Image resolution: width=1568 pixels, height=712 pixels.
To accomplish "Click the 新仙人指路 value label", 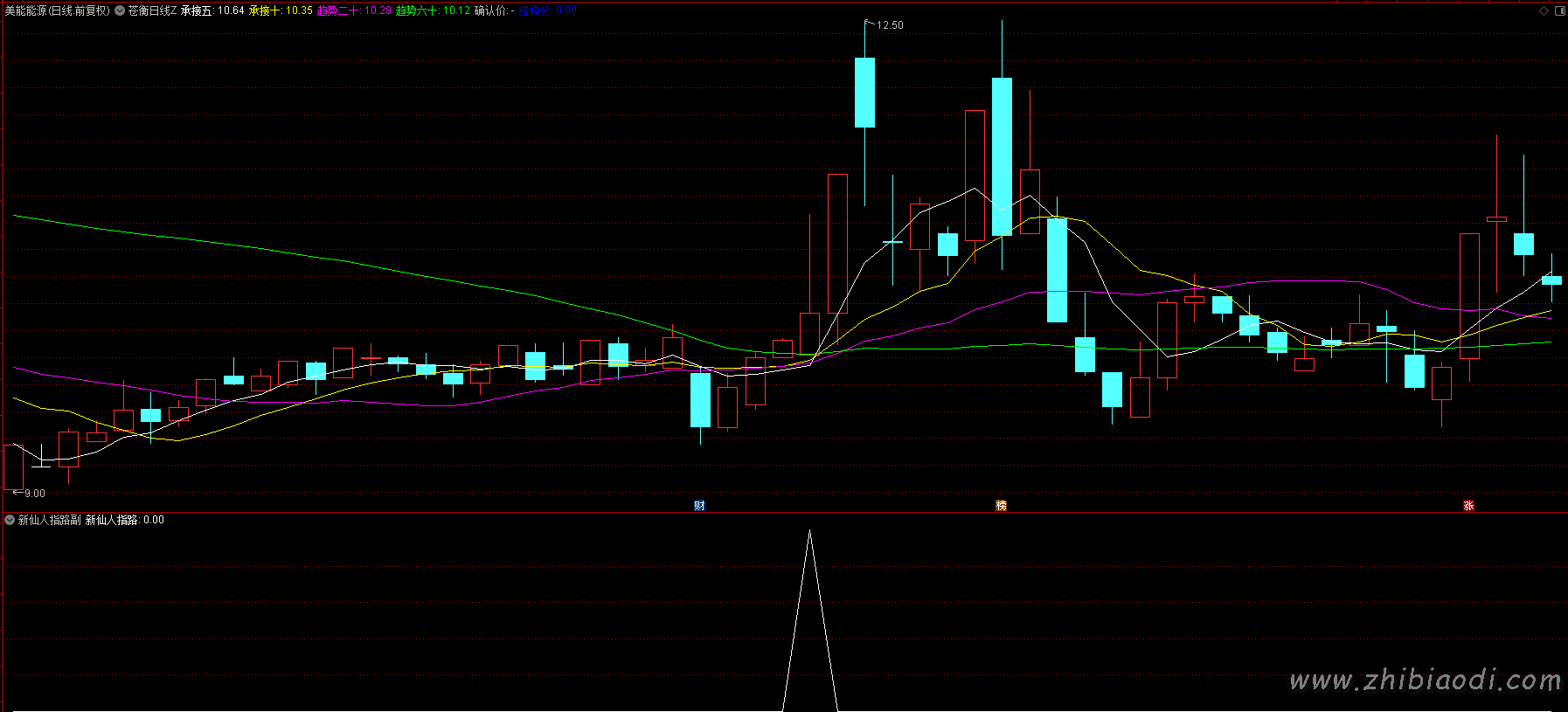I will (124, 520).
